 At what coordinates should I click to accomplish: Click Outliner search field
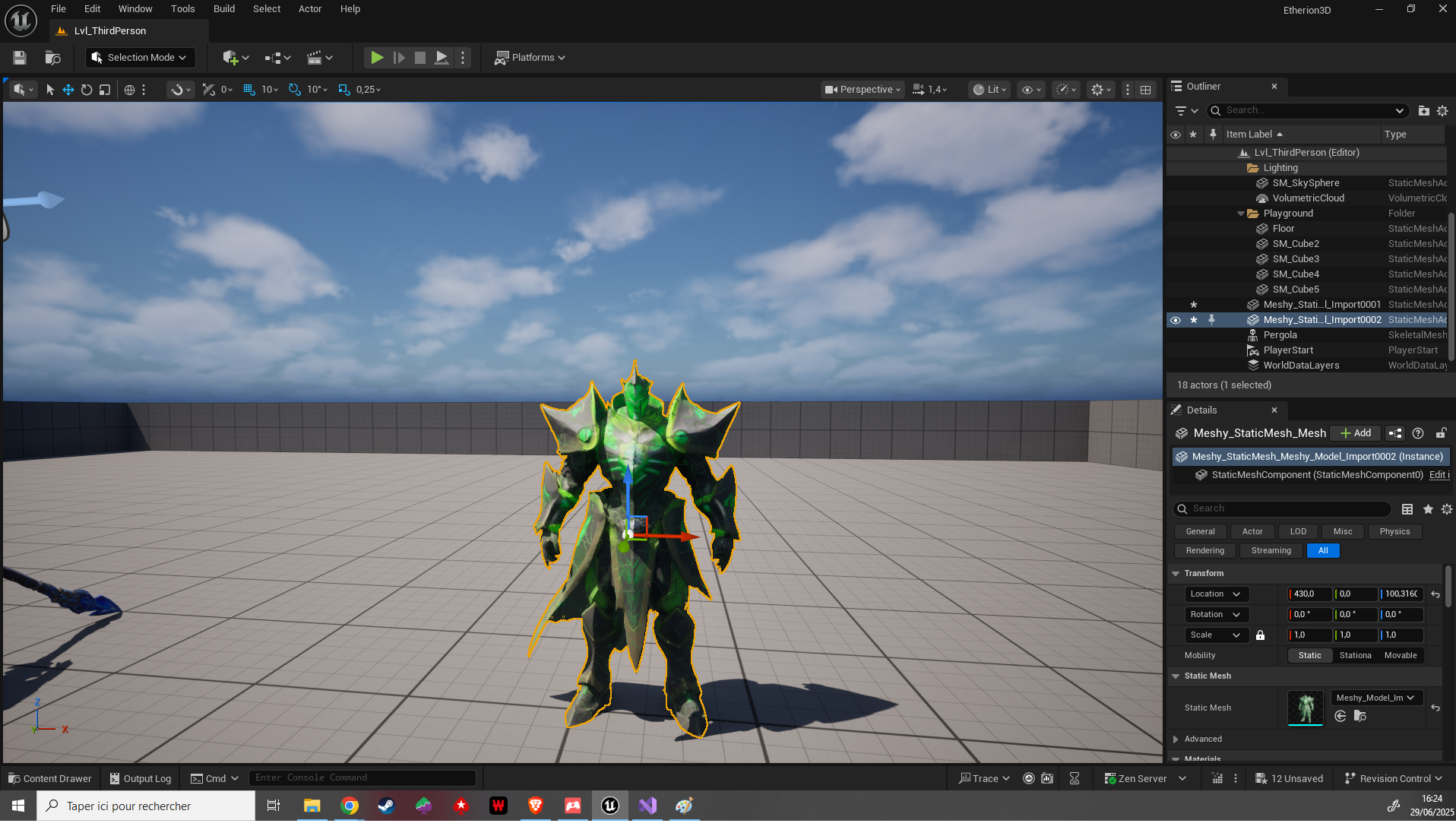click(x=1307, y=111)
